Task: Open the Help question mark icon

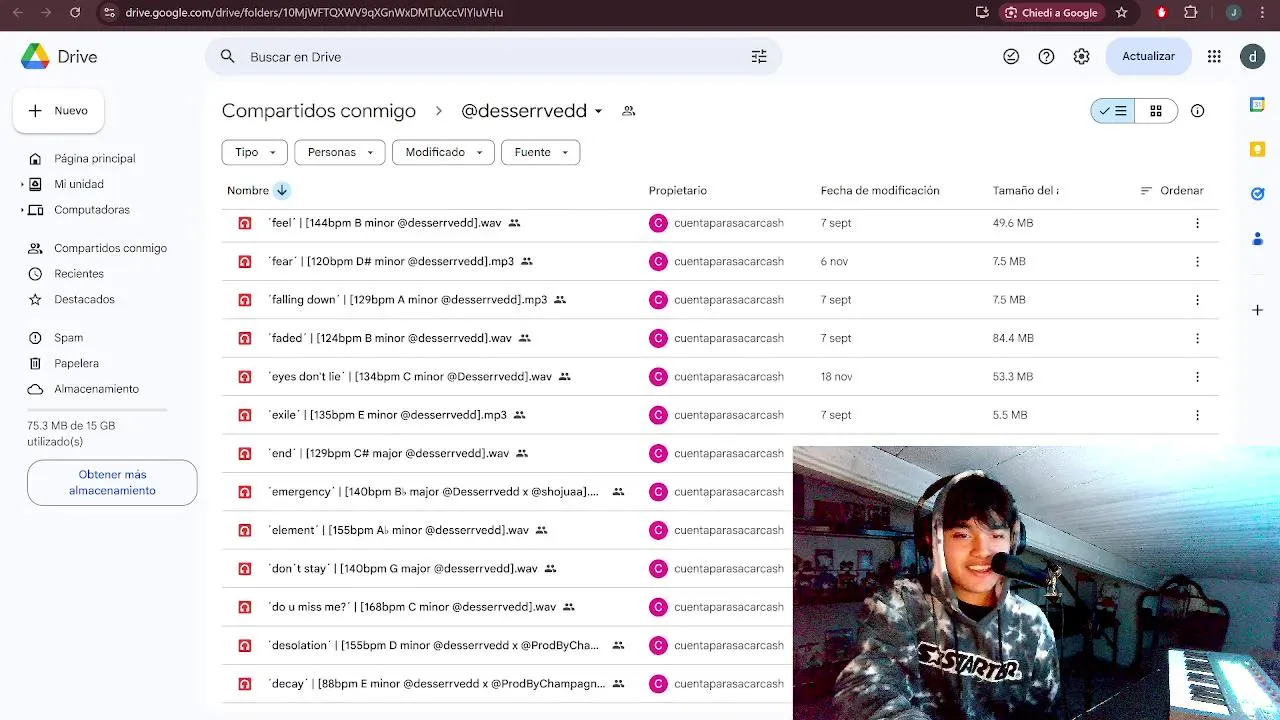Action: click(x=1046, y=57)
